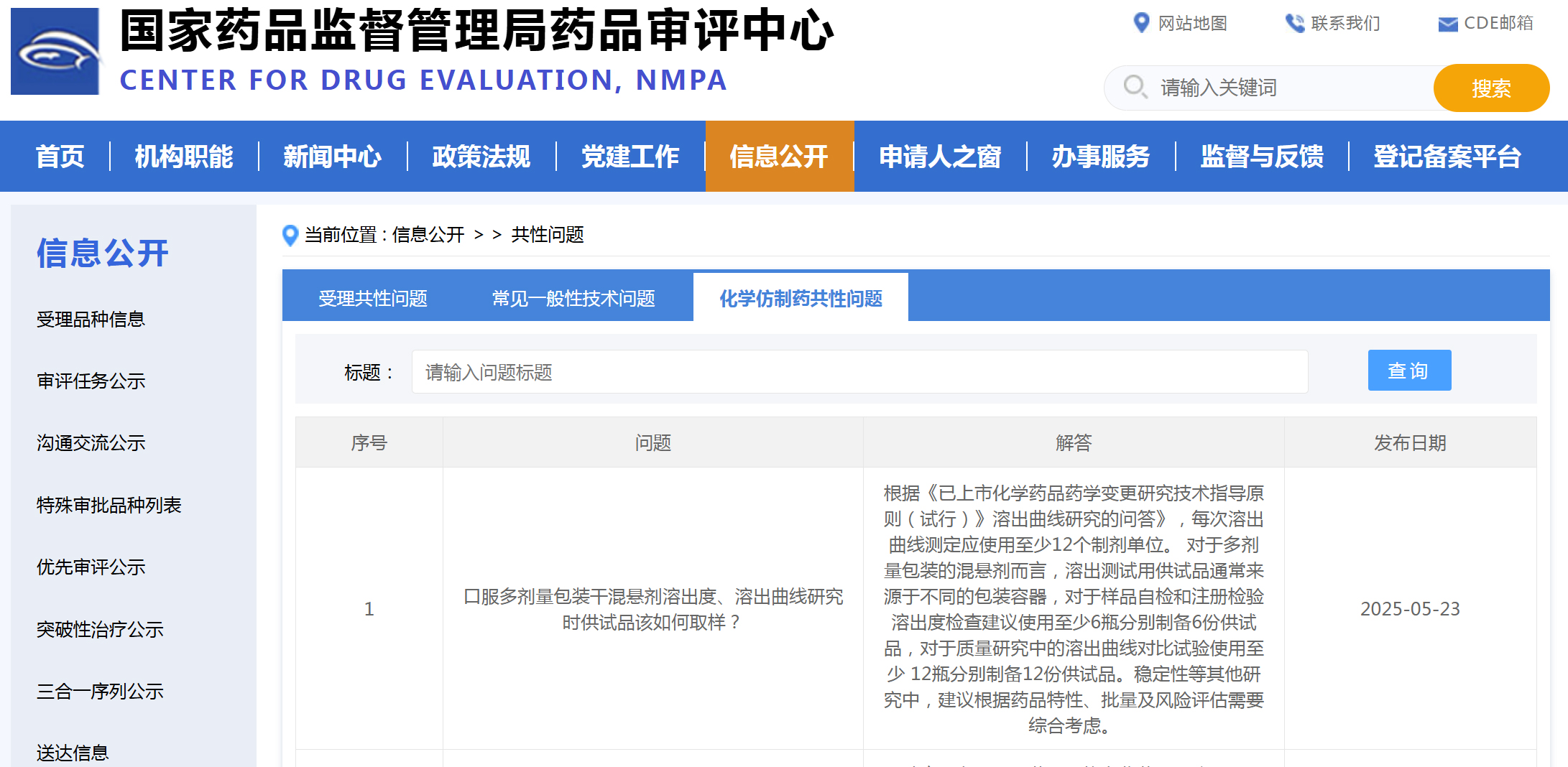Image resolution: width=1568 pixels, height=767 pixels.
Task: Click the question text about 口服多剂量包装干混悬剂
Action: click(653, 609)
